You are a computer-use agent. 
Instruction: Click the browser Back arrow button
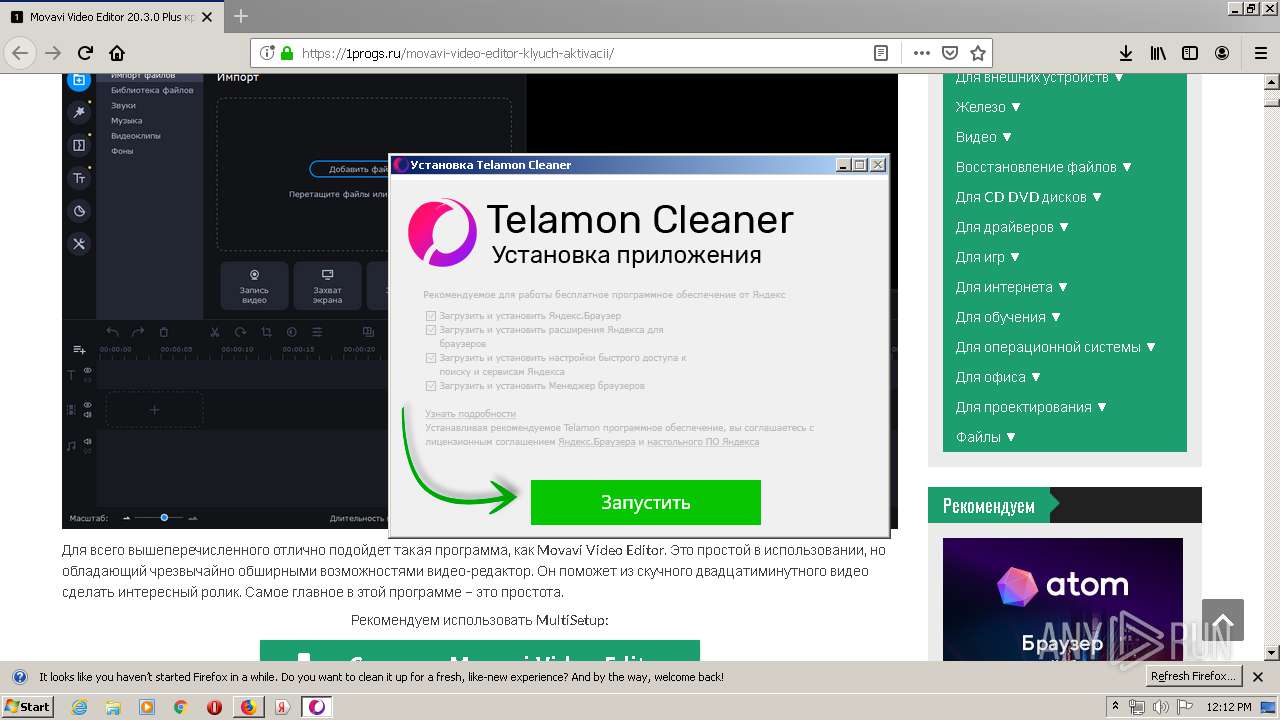(20, 53)
